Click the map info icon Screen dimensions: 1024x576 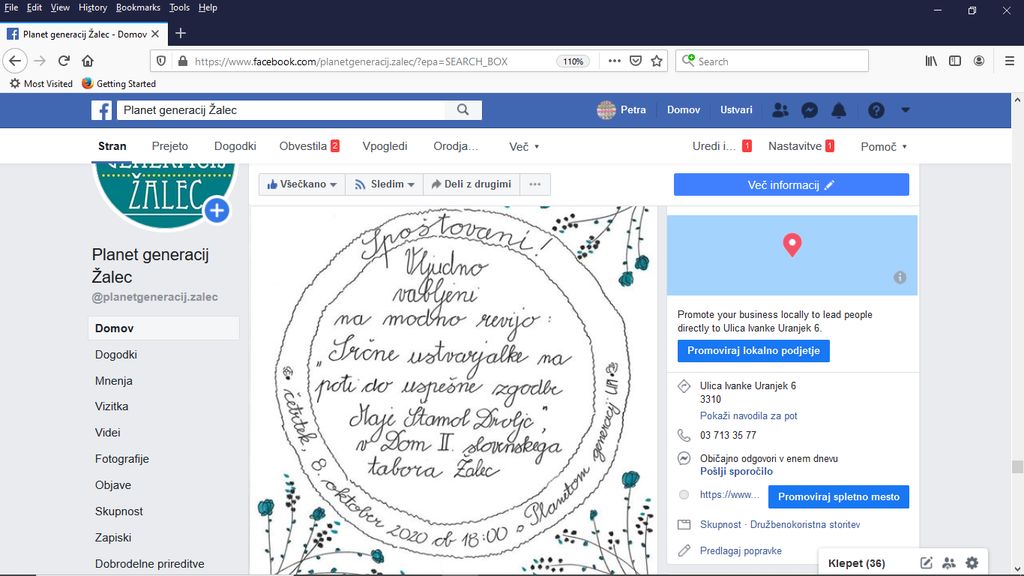click(899, 277)
